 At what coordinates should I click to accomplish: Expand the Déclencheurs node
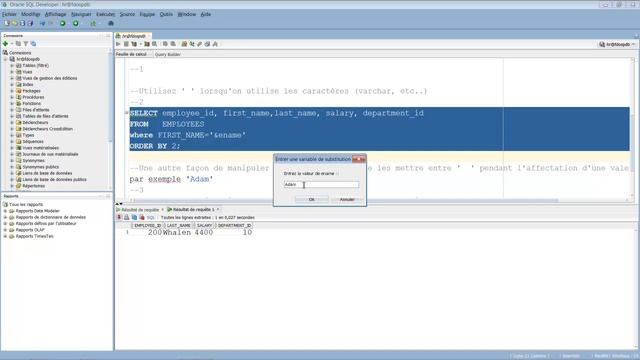(12, 122)
